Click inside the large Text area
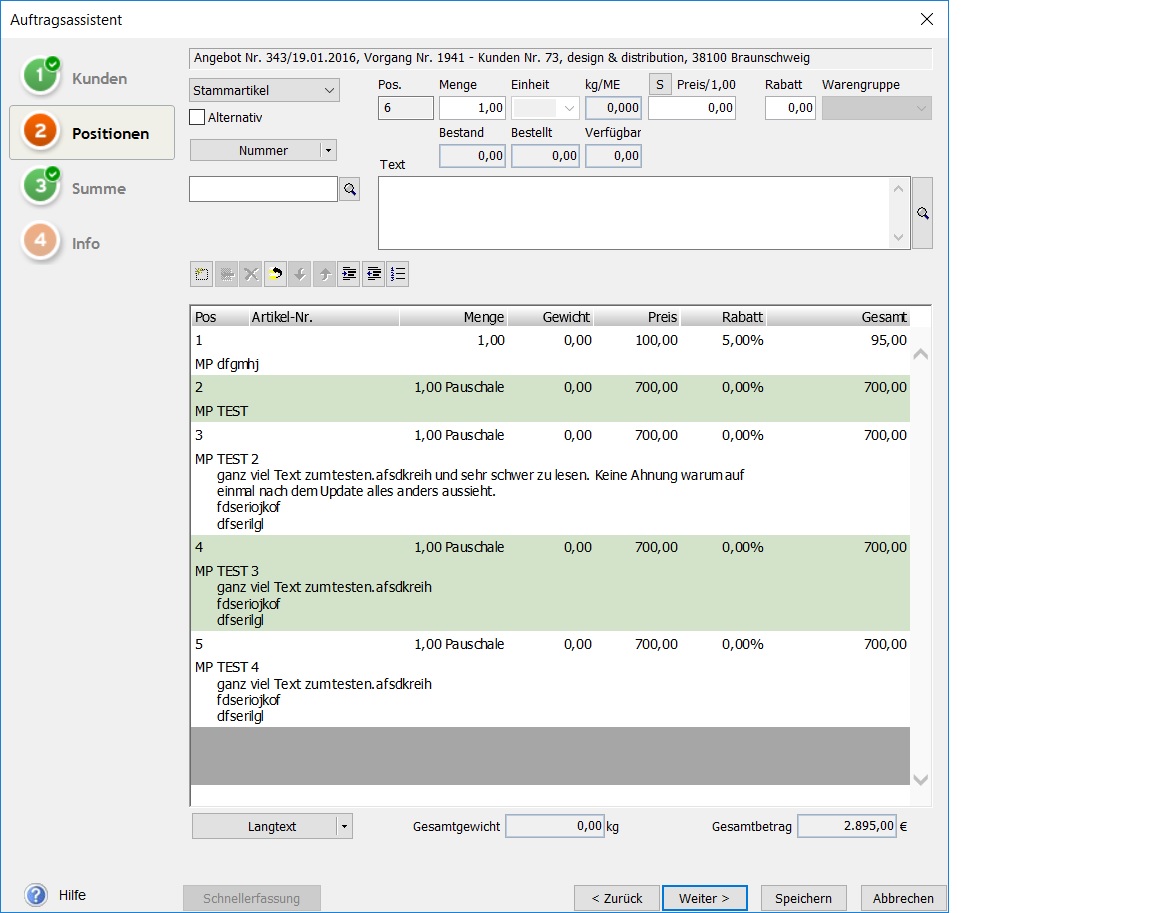Viewport: 1152px width, 913px height. click(634, 213)
